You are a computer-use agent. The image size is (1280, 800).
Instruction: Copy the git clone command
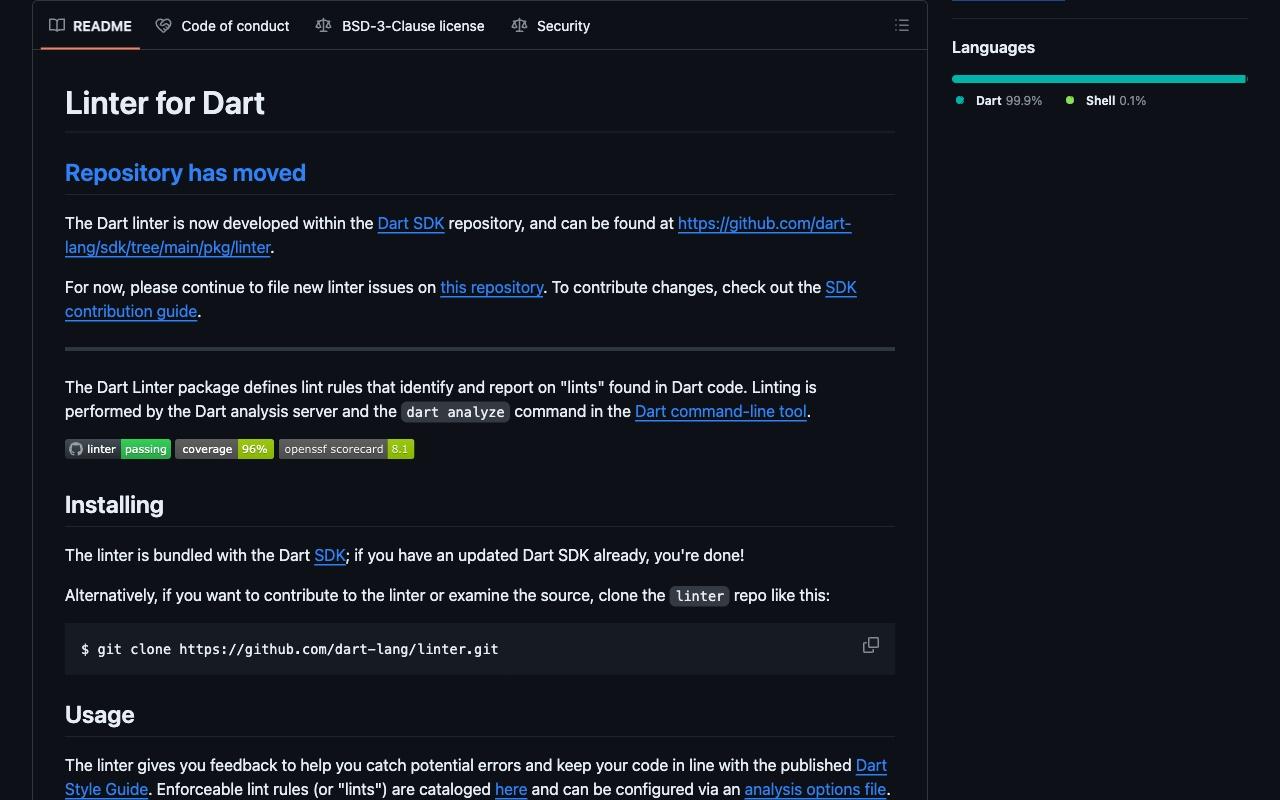coord(871,646)
